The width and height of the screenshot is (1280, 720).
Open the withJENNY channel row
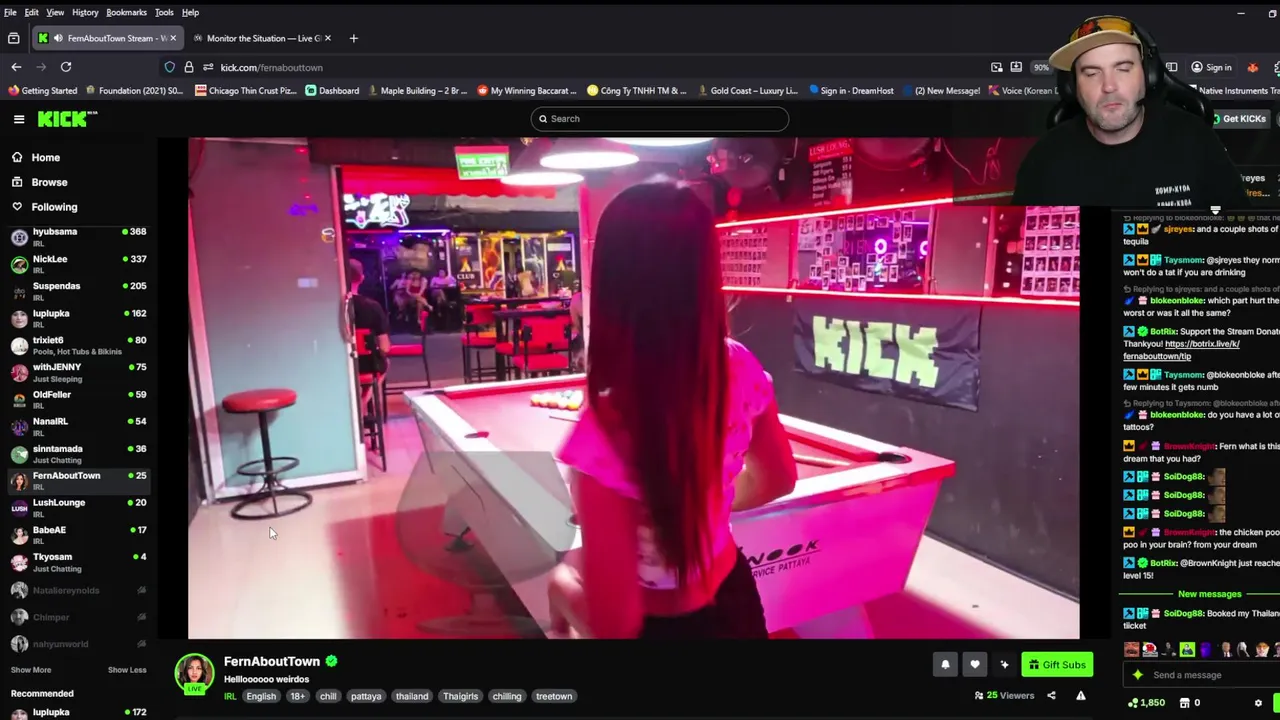tap(78, 373)
